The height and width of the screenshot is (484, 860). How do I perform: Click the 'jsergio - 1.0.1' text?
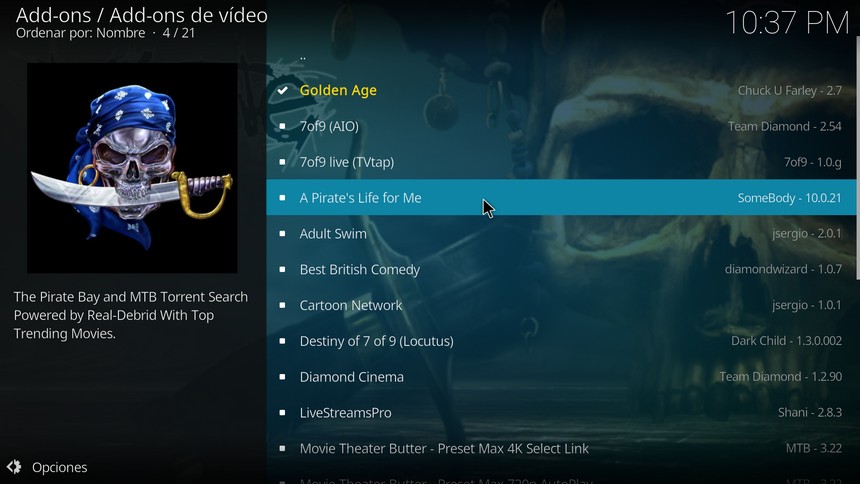point(807,305)
